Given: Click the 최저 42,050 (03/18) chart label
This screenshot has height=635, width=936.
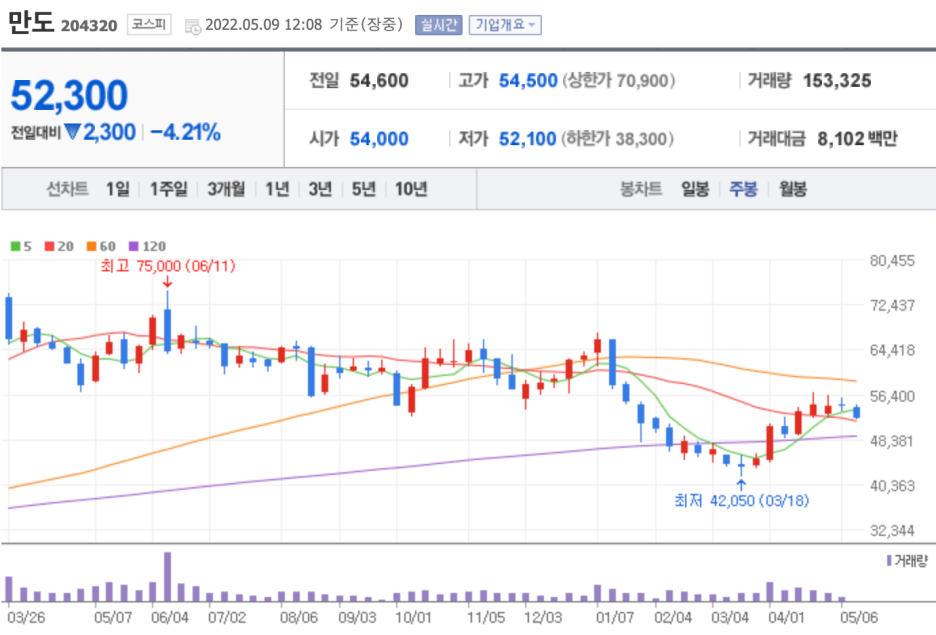Looking at the screenshot, I should (741, 500).
